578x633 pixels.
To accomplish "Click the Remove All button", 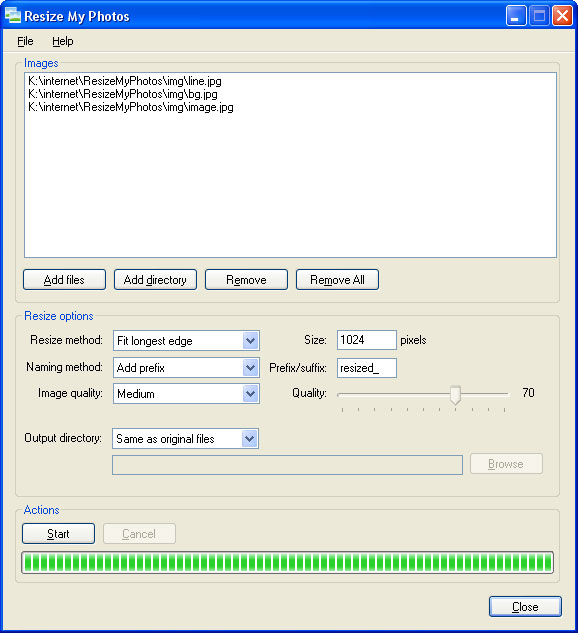I will click(337, 280).
